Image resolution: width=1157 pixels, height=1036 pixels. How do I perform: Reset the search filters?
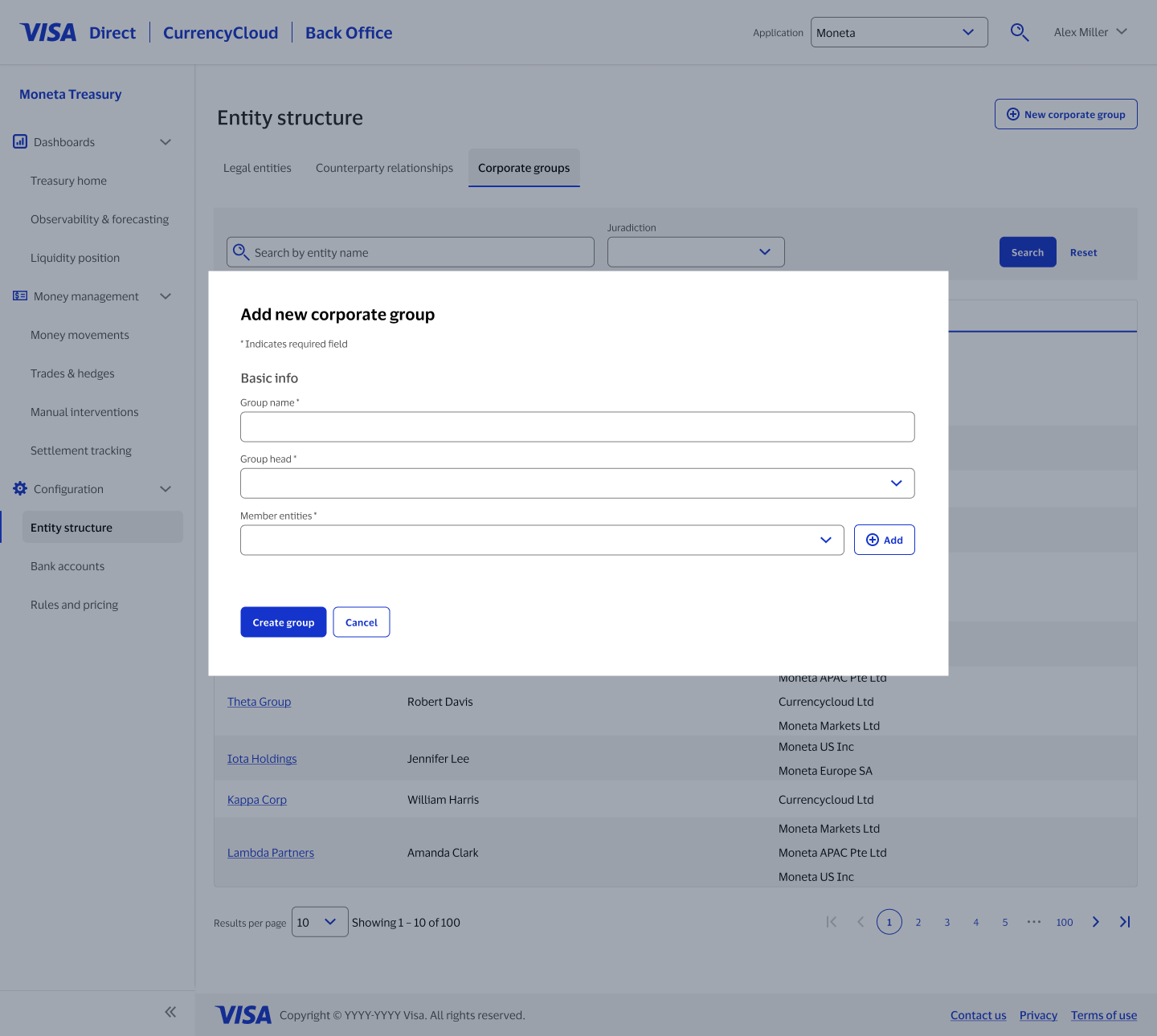click(x=1083, y=252)
